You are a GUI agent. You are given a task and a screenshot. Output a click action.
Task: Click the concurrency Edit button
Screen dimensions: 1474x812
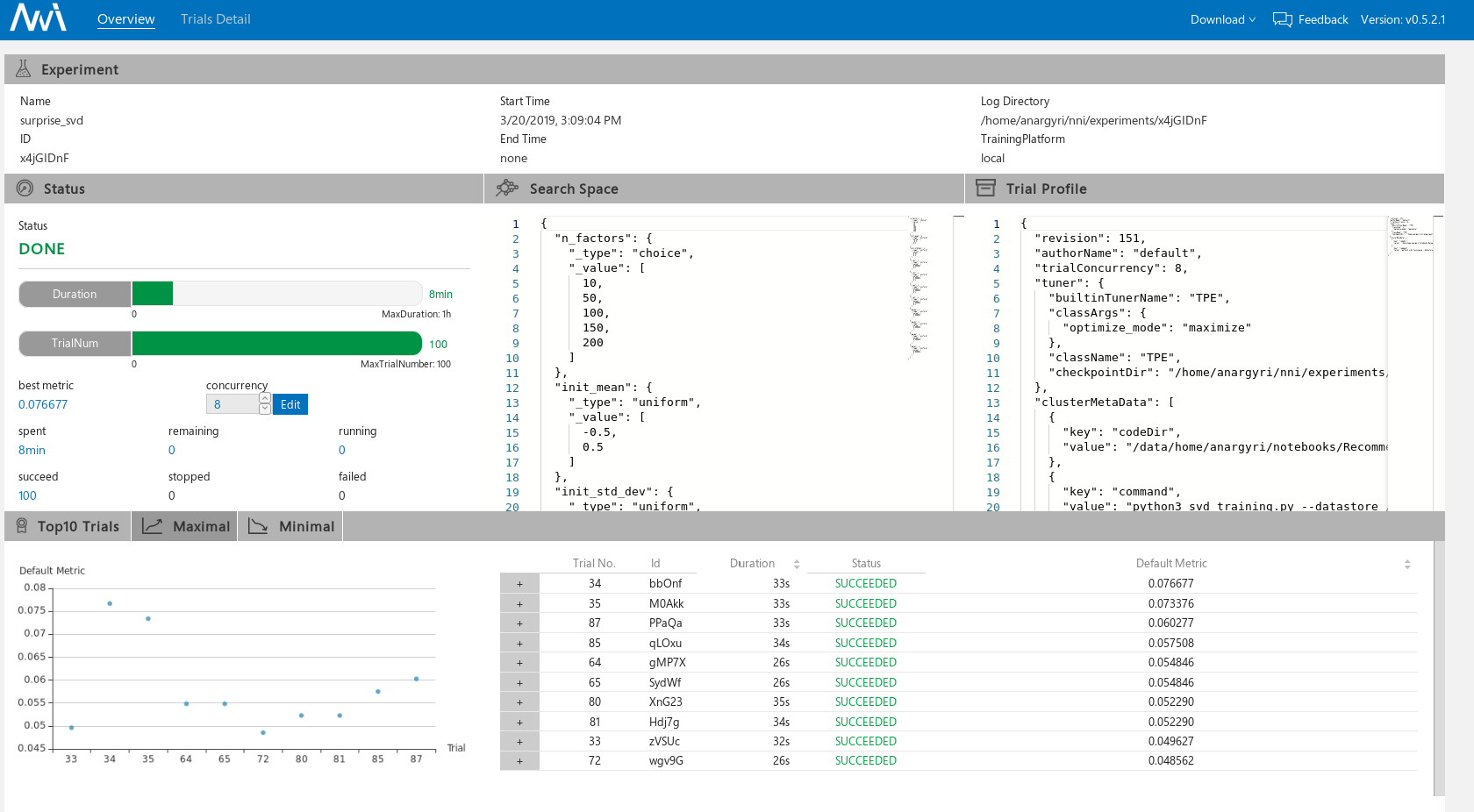tap(290, 404)
